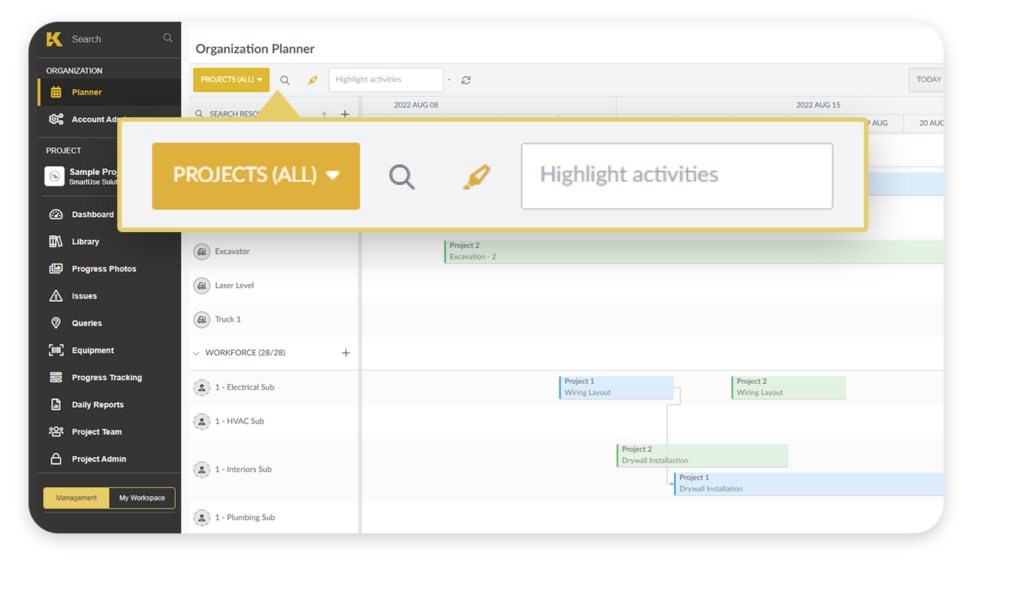Open the Planner calendar icon in sidebar
This screenshot has width=1024, height=598.
56,92
